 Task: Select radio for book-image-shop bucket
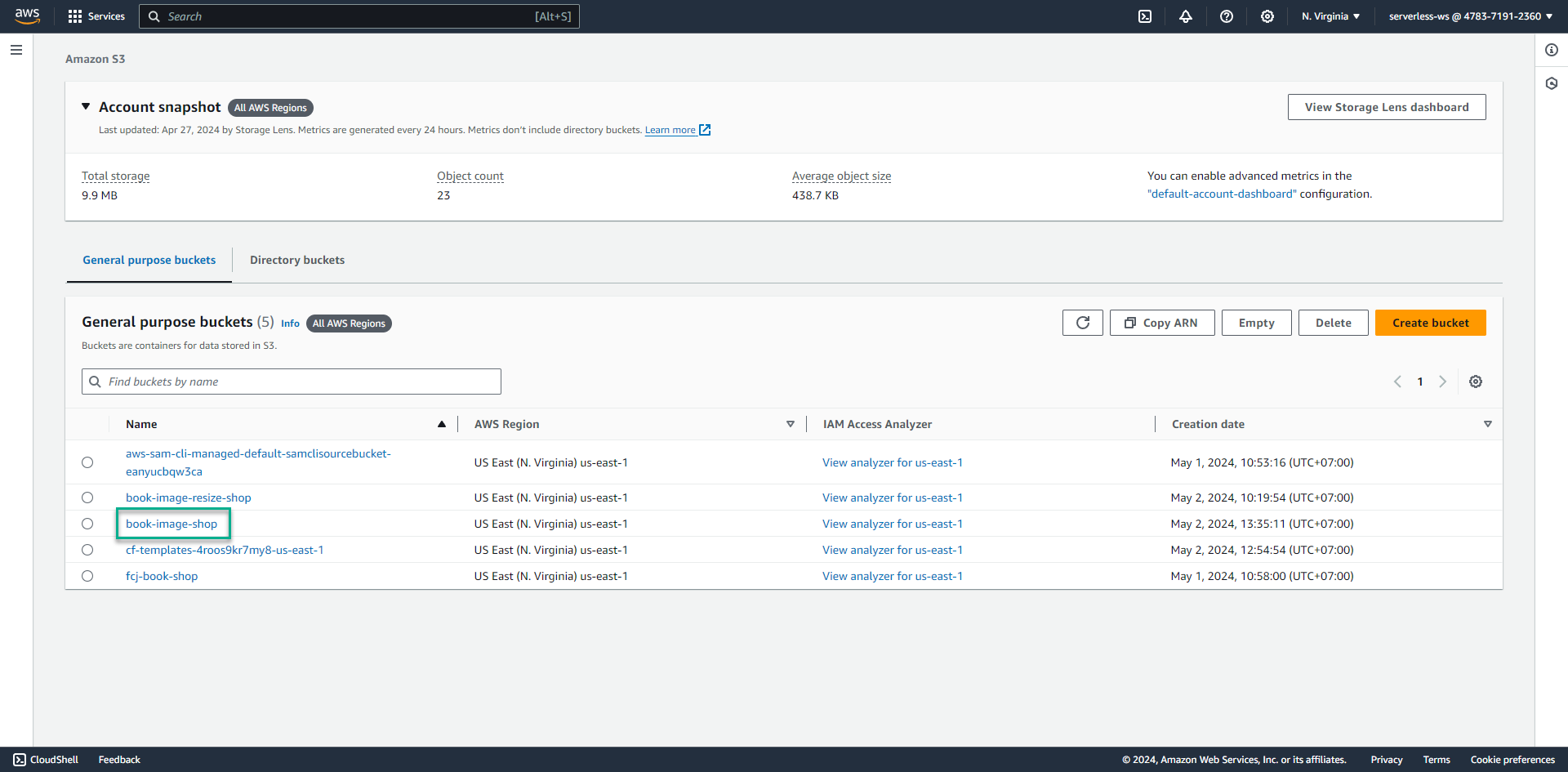tap(87, 524)
